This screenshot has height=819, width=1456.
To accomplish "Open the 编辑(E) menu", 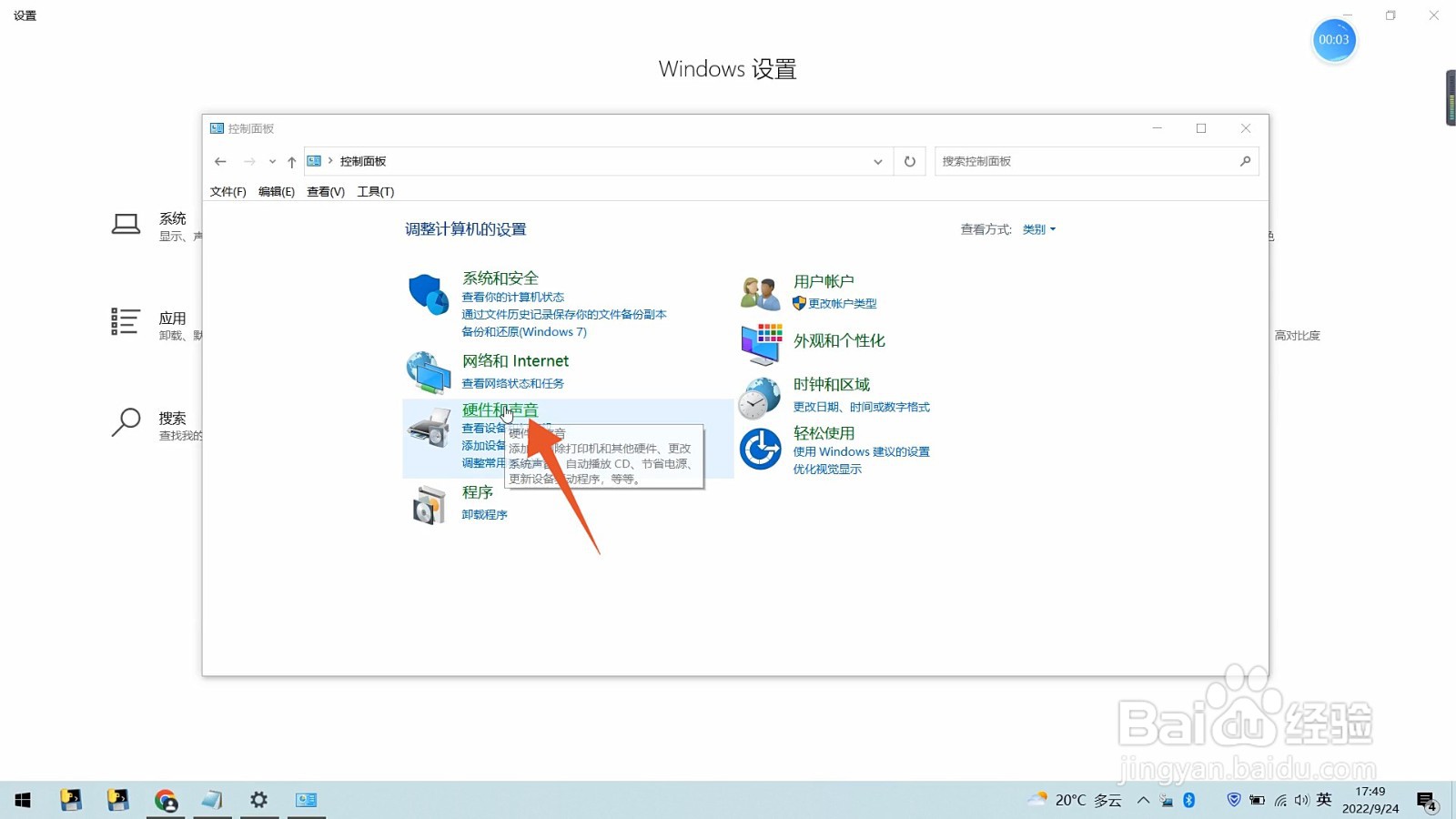I will click(x=277, y=191).
